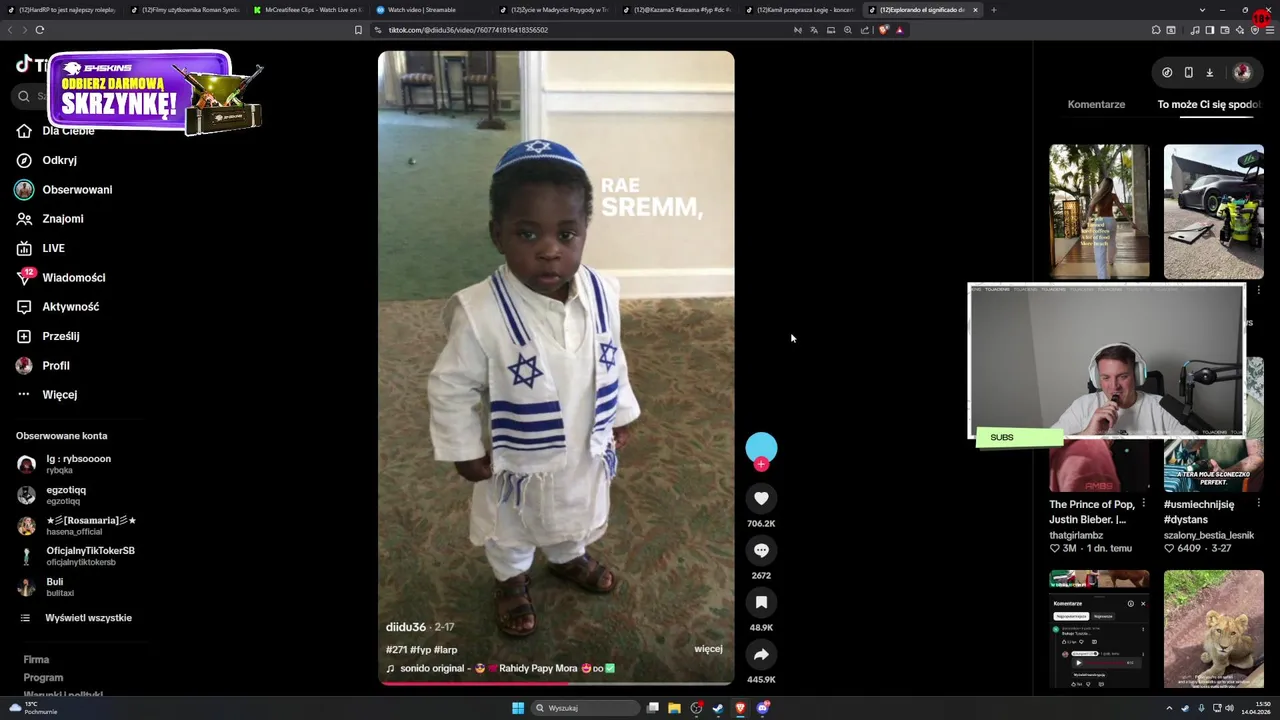
Task: Open the Brave Wallet toolbar icon
Action: point(1224,30)
